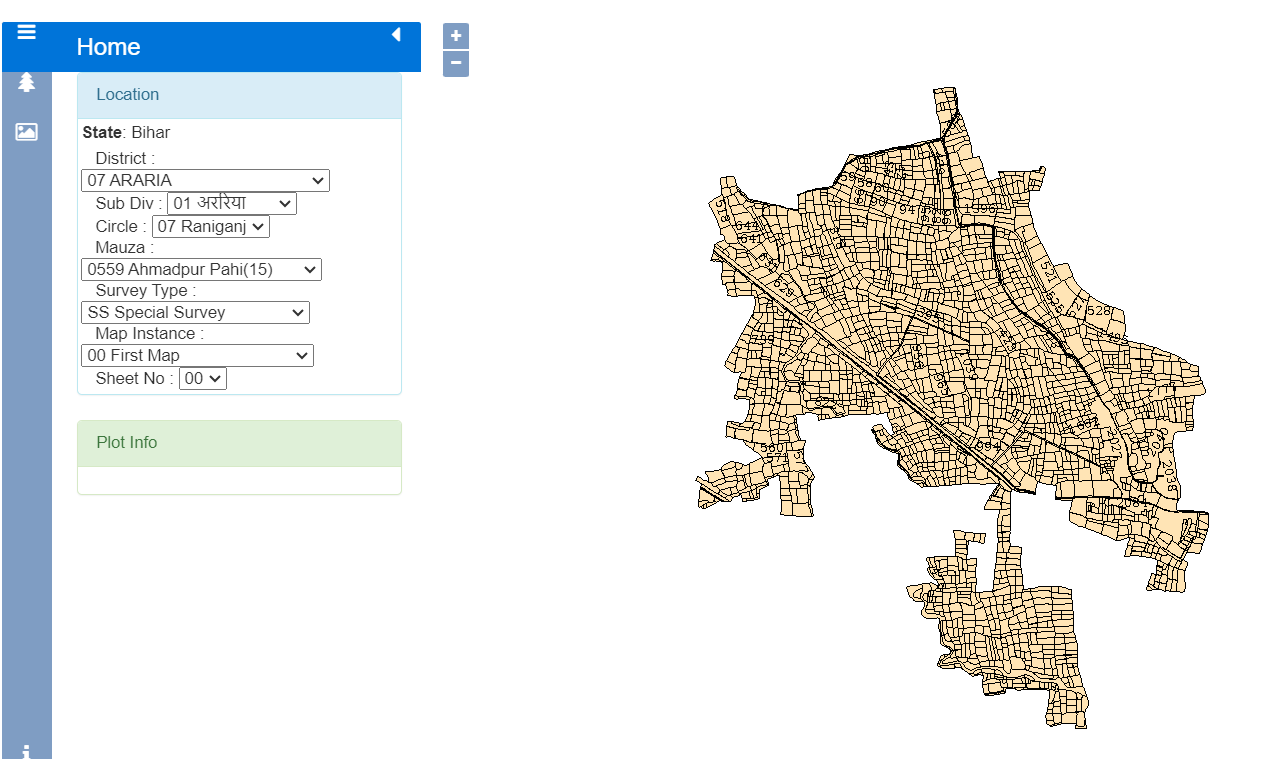This screenshot has height=759, width=1269.
Task: Expand the Map Instance dropdown
Action: [x=197, y=355]
